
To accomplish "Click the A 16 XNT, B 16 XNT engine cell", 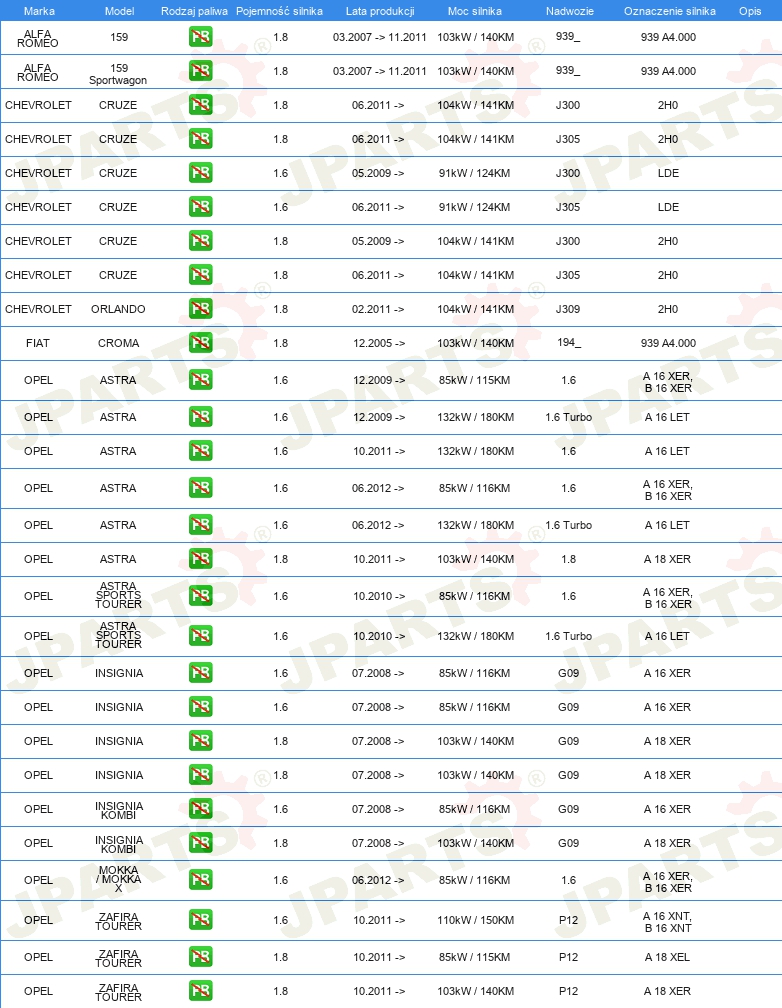I will tap(668, 922).
